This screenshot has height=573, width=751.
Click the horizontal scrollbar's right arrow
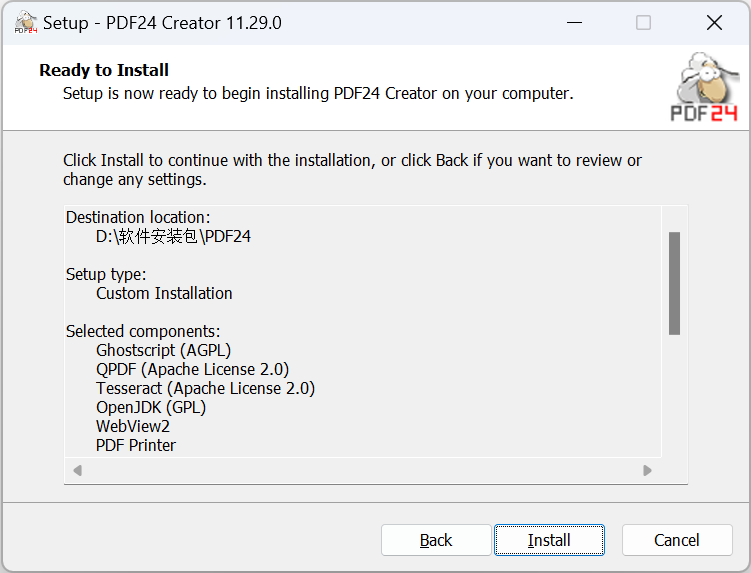(647, 470)
